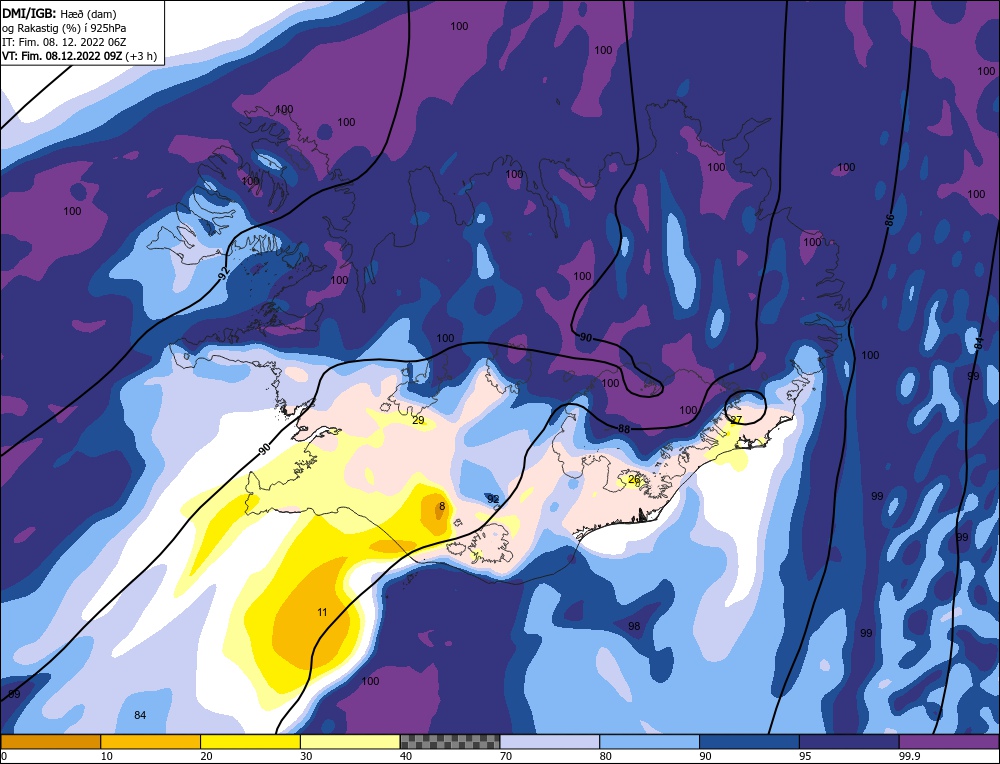Select the purple 99.9+ legend swatch
This screenshot has width=1000, height=764.
click(x=949, y=742)
